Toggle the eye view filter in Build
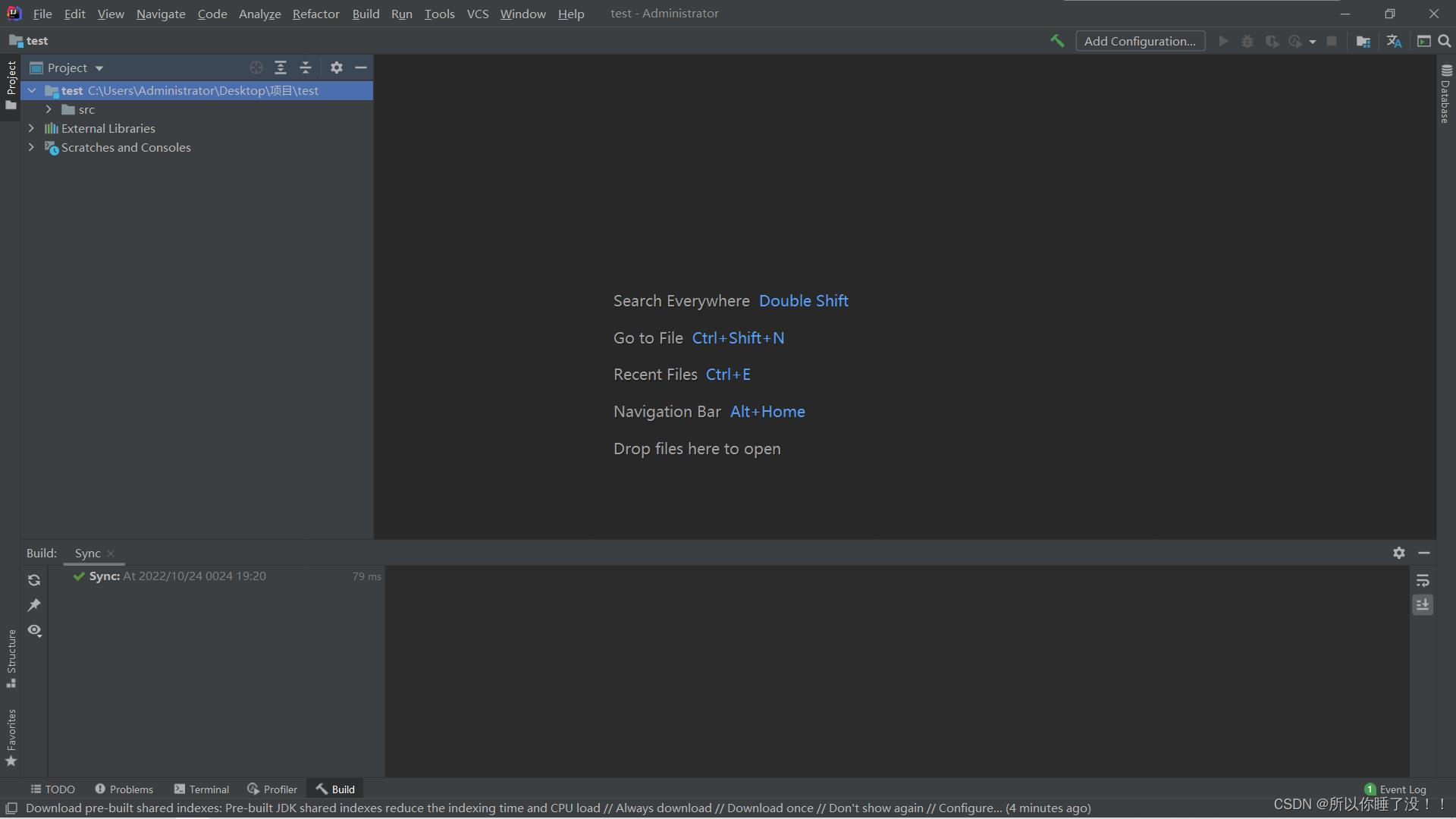 34,630
